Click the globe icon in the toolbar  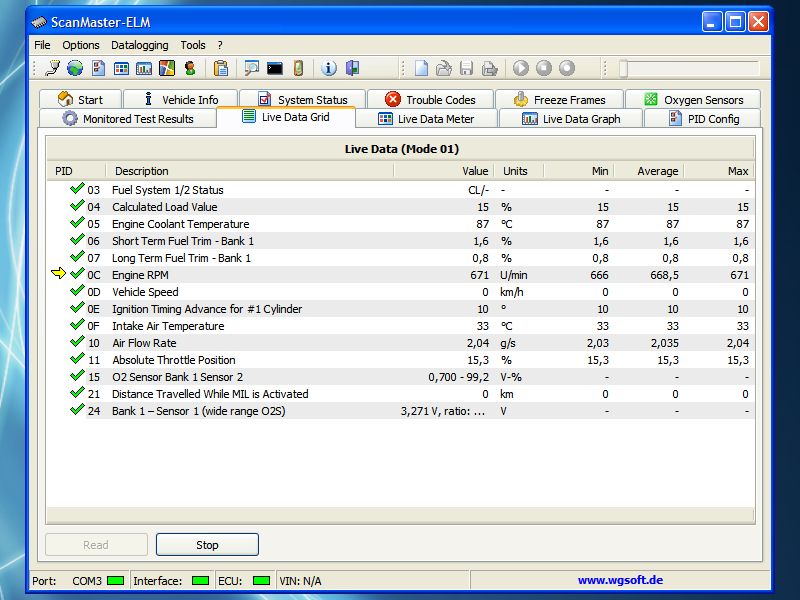pyautogui.click(x=75, y=68)
